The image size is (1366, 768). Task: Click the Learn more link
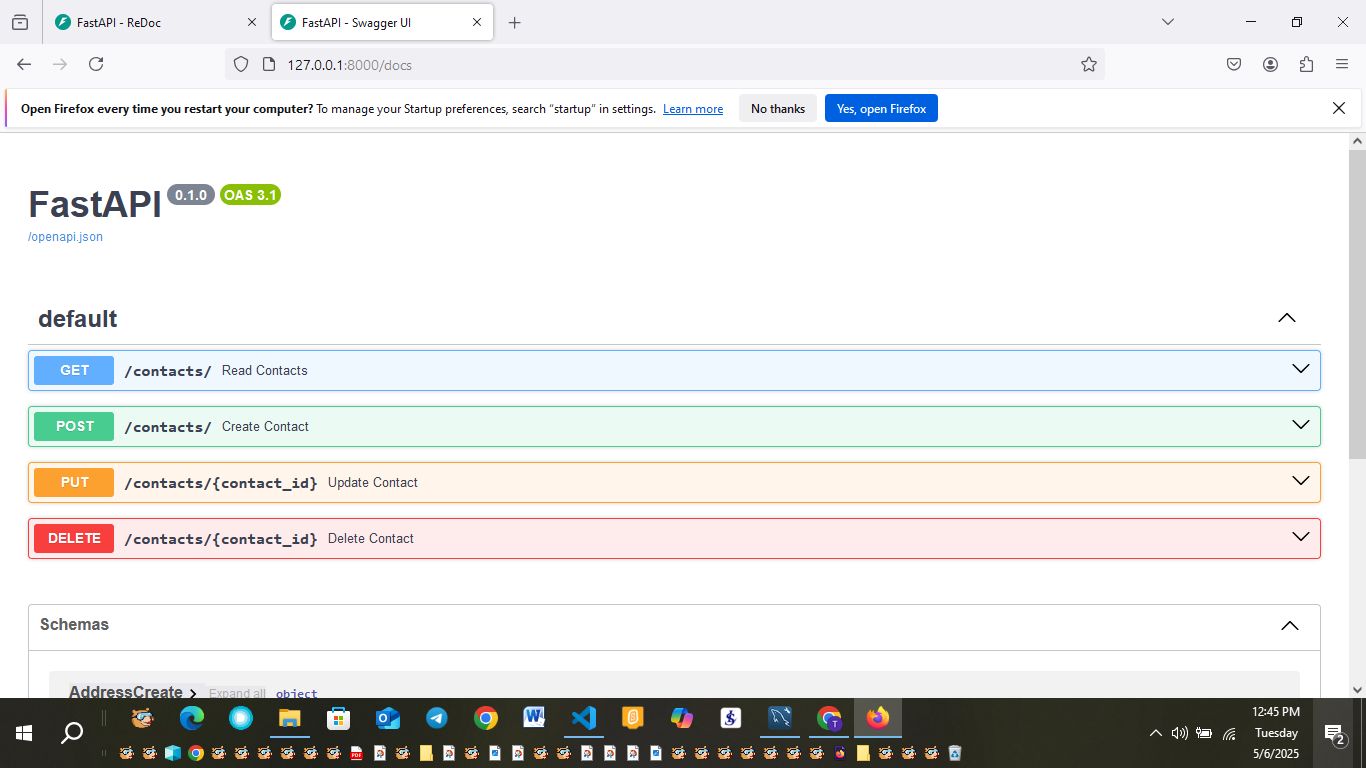coord(693,109)
